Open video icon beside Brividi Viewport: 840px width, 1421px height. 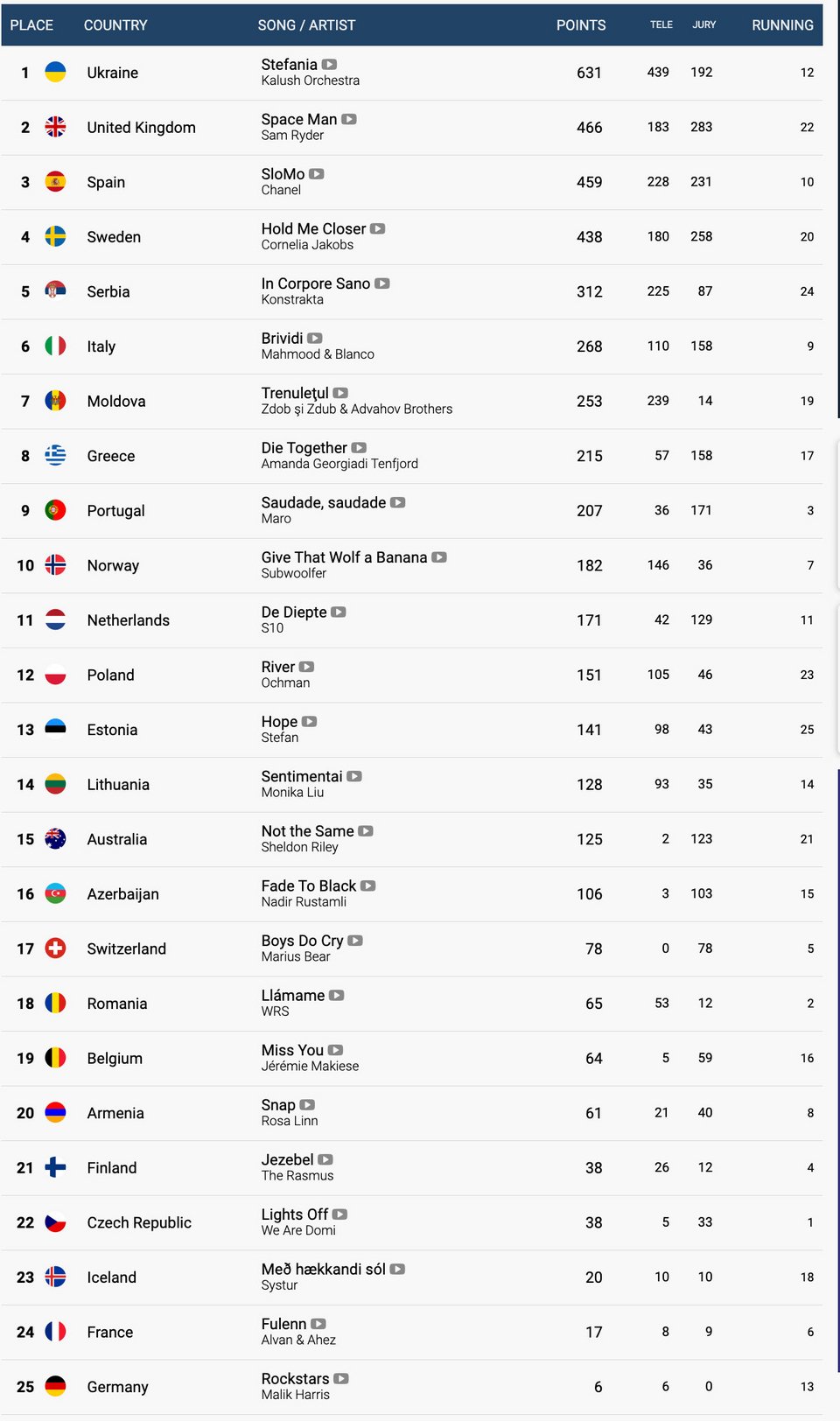tap(315, 339)
